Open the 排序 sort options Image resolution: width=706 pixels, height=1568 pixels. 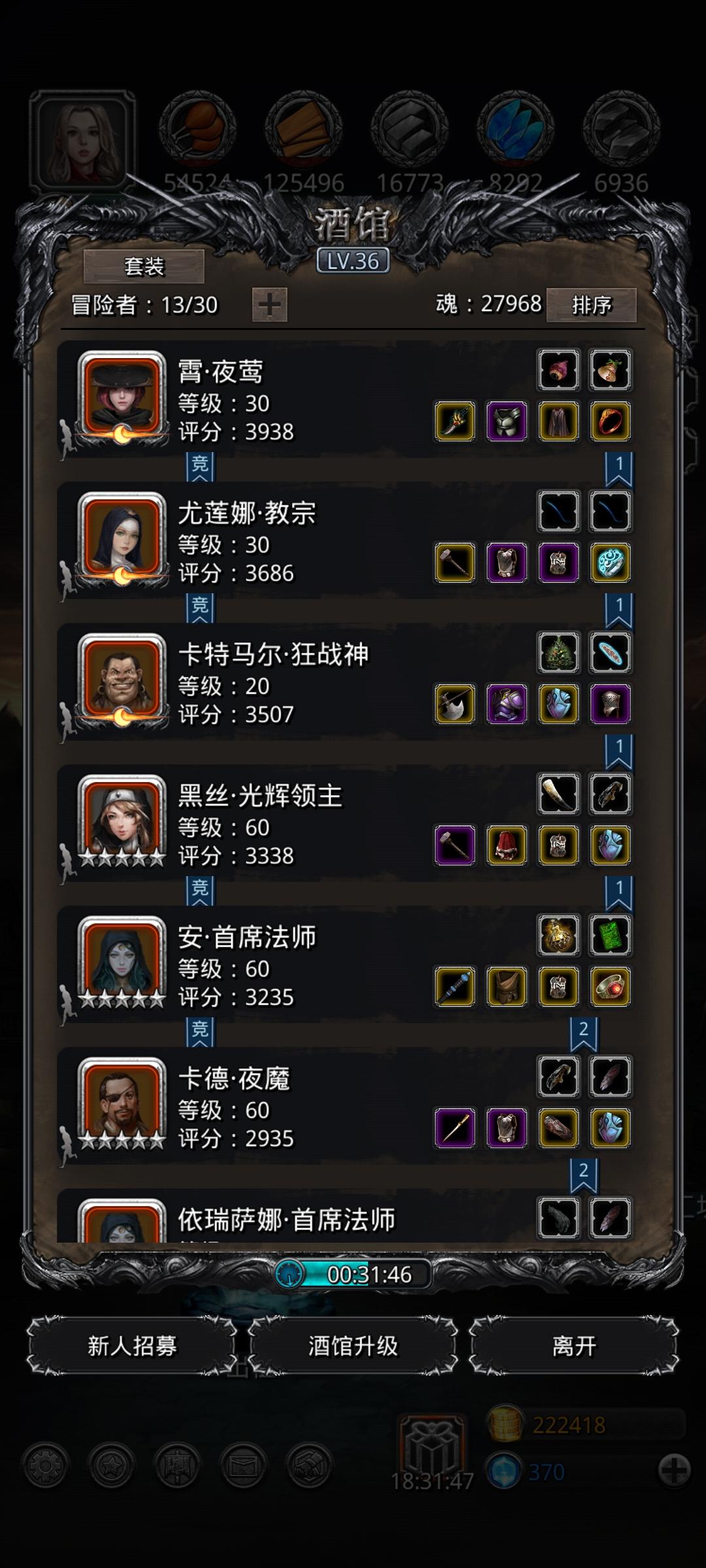tap(592, 305)
